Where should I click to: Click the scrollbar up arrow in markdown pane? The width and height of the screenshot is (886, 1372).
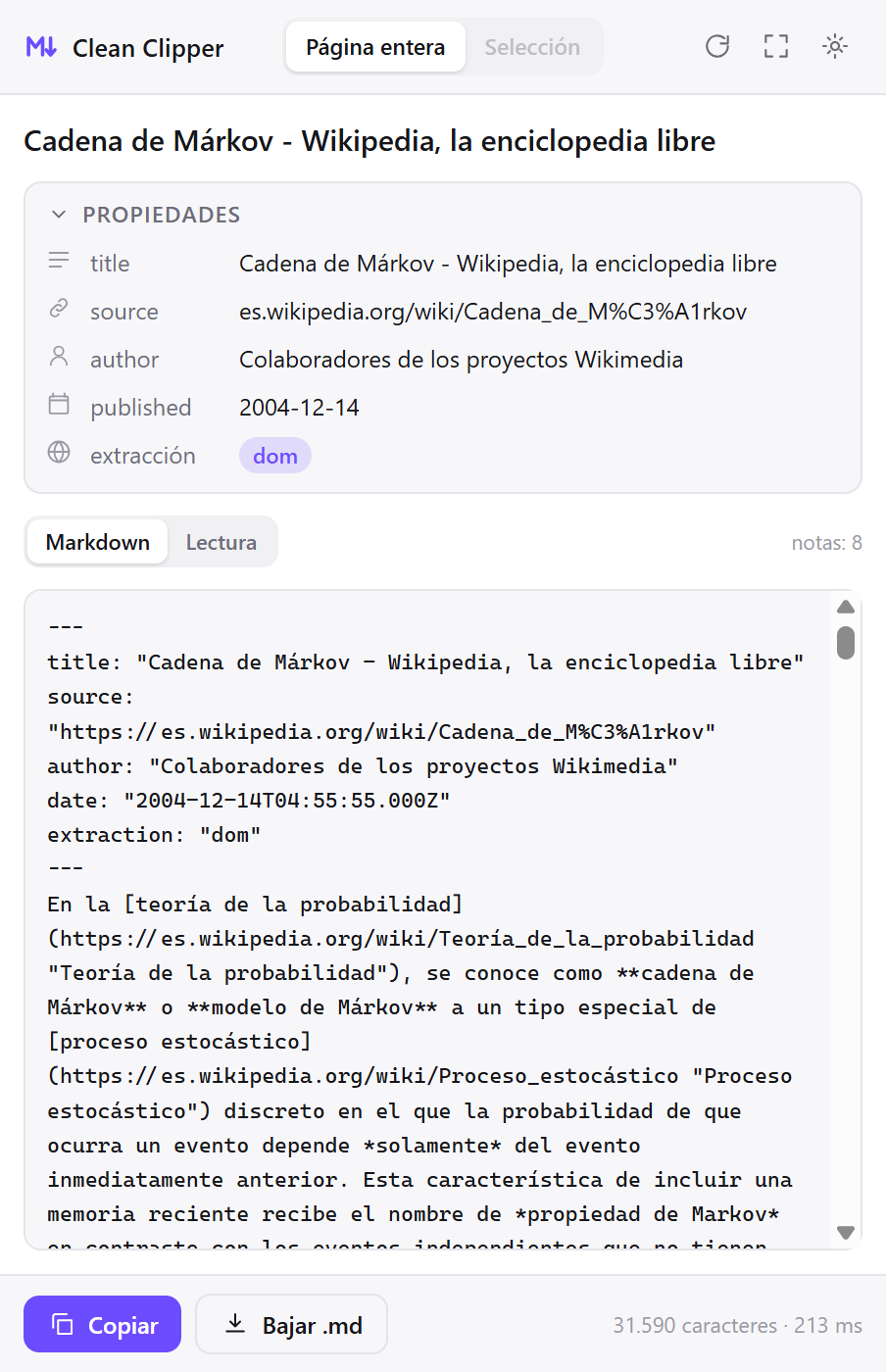(x=846, y=607)
